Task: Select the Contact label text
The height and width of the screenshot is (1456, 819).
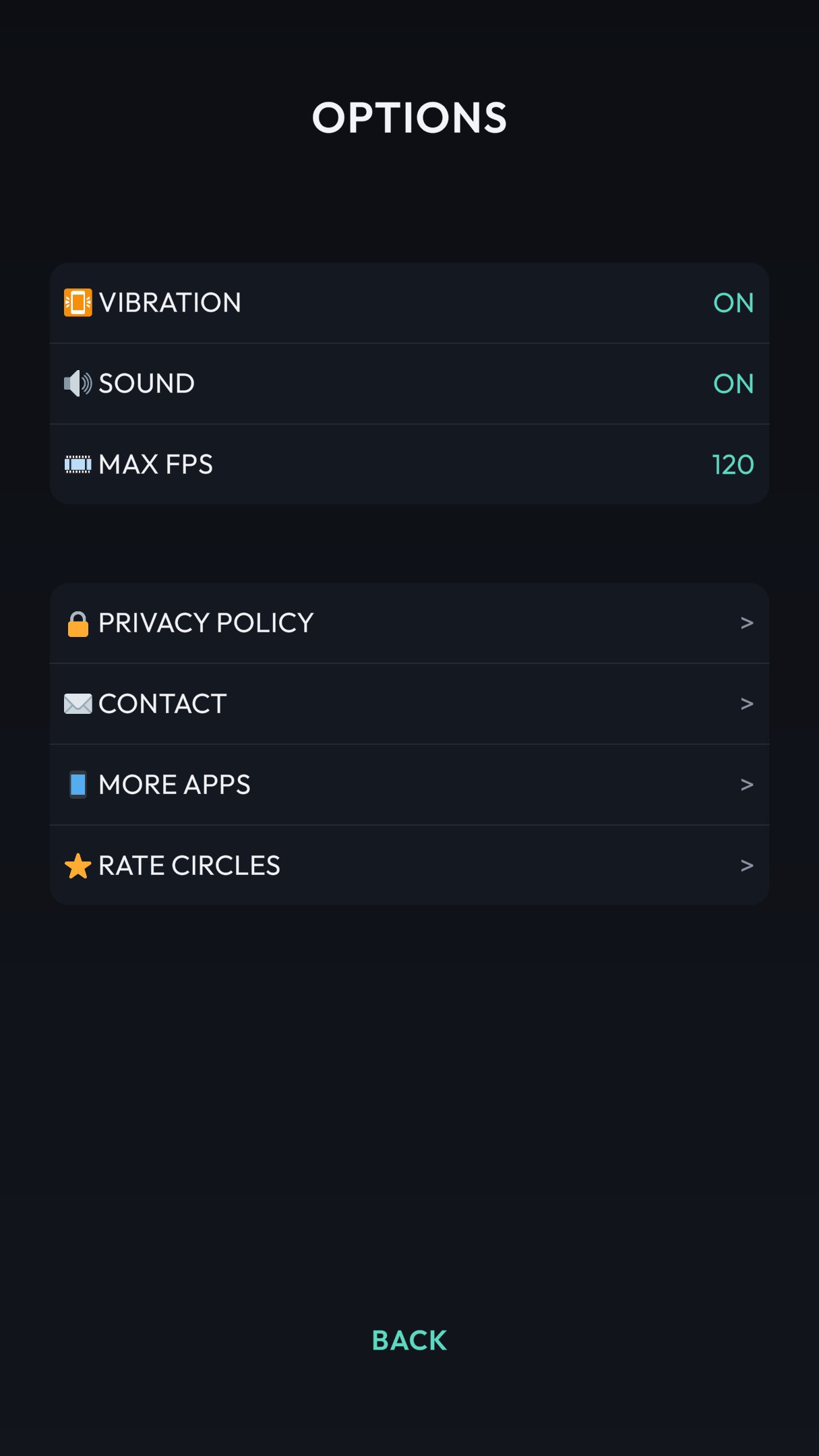Action: (x=162, y=704)
